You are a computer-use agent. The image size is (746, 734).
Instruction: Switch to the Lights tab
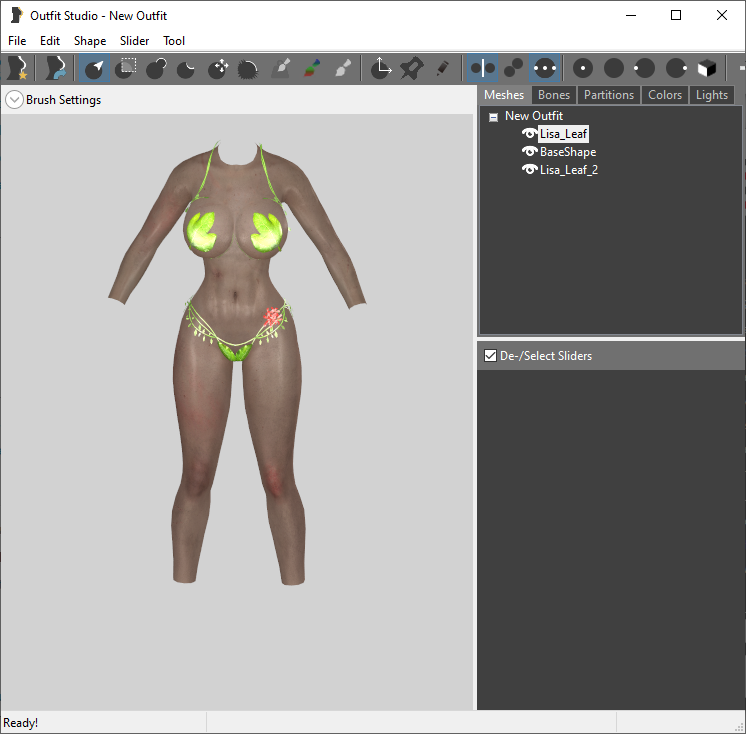pyautogui.click(x=712, y=95)
